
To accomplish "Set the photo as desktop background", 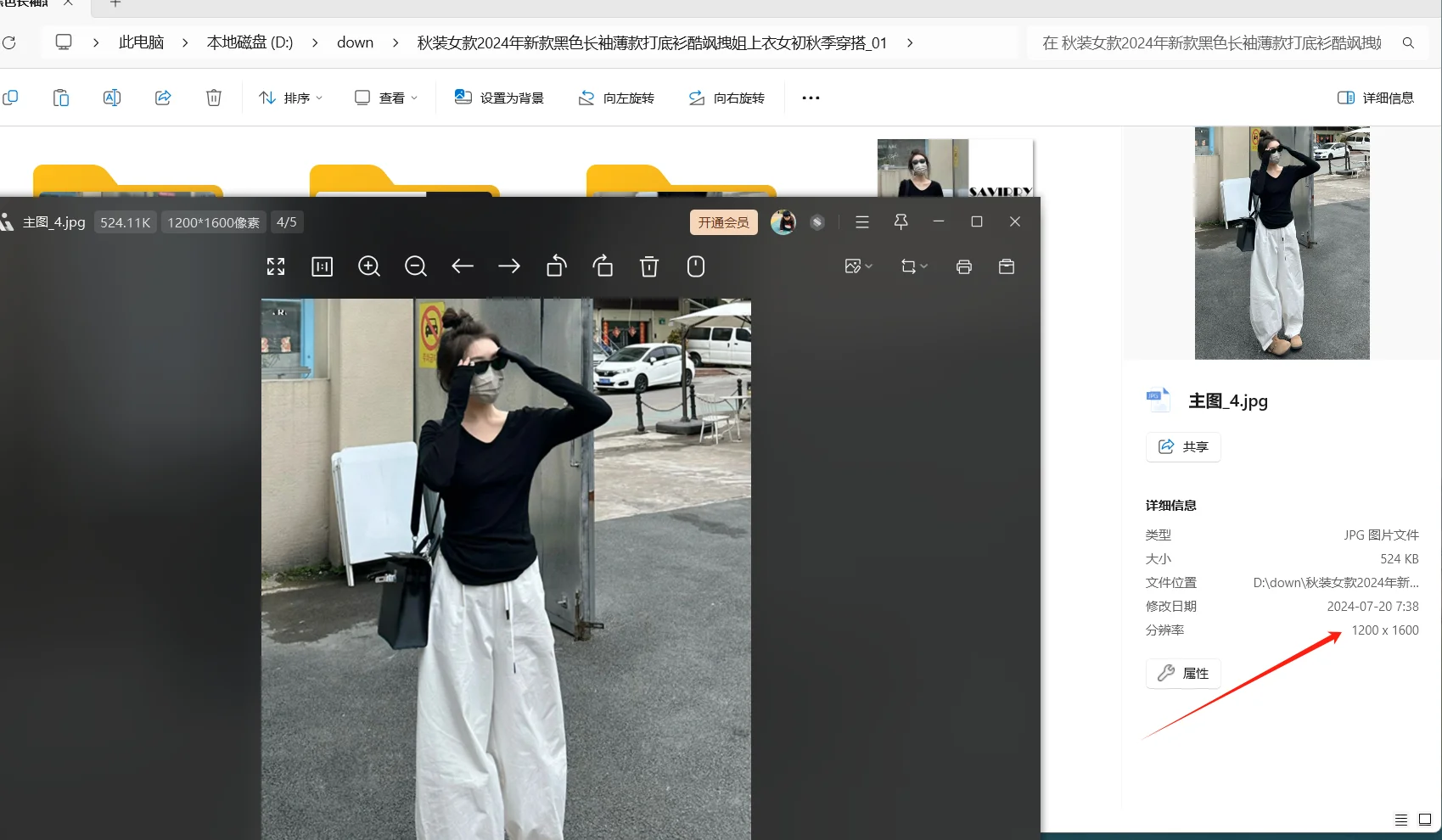I will 499,97.
